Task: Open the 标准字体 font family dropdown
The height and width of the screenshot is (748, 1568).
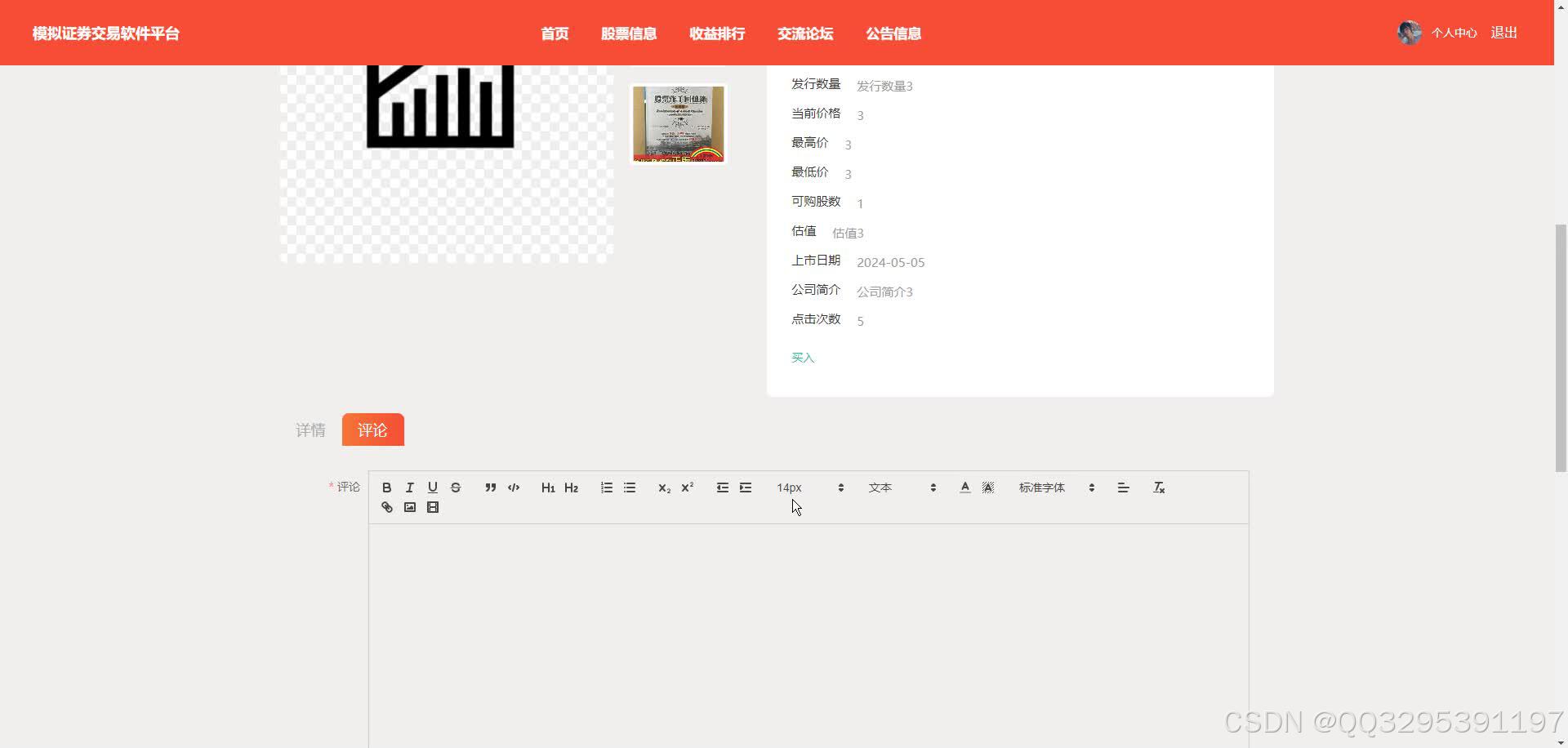Action: 1057,488
